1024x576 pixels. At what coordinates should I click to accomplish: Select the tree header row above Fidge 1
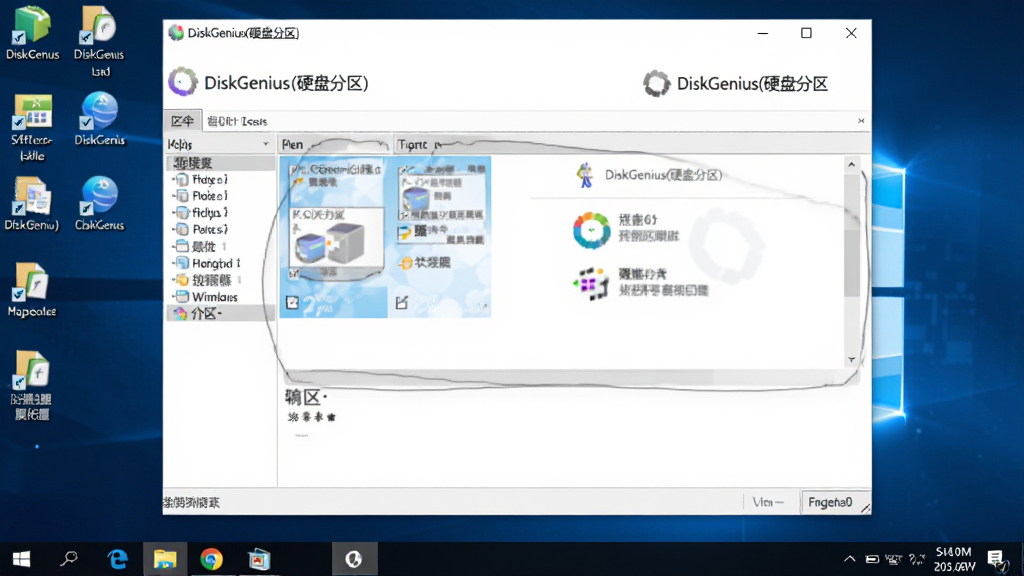[221, 163]
